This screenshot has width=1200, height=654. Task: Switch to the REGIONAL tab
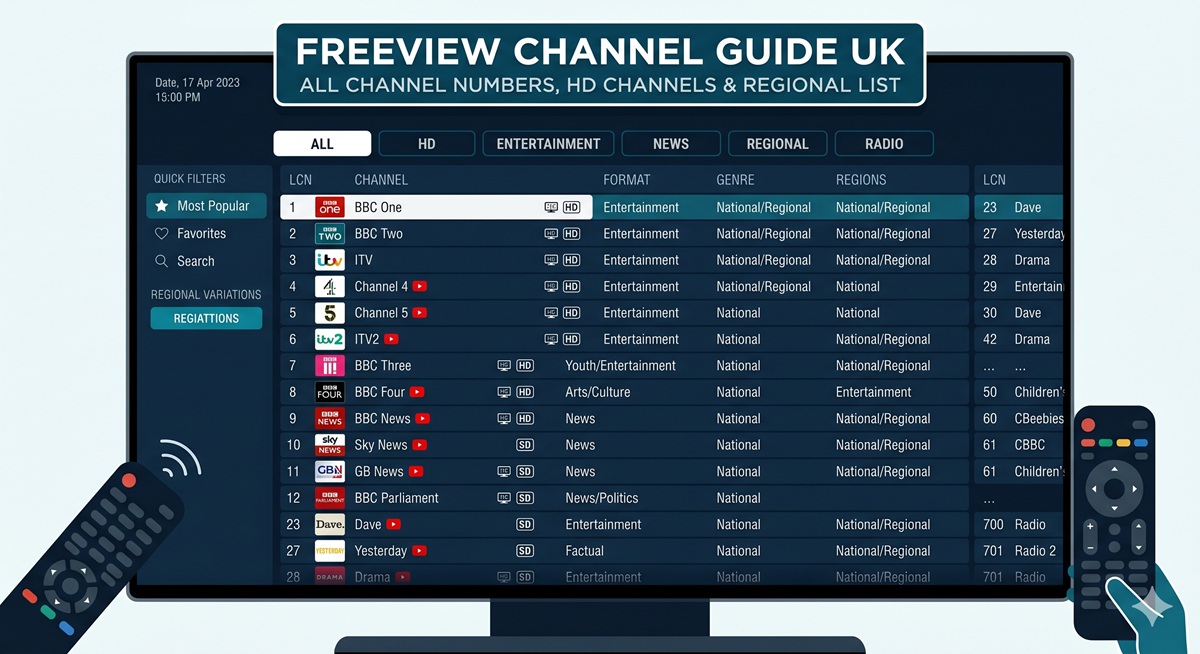(777, 144)
